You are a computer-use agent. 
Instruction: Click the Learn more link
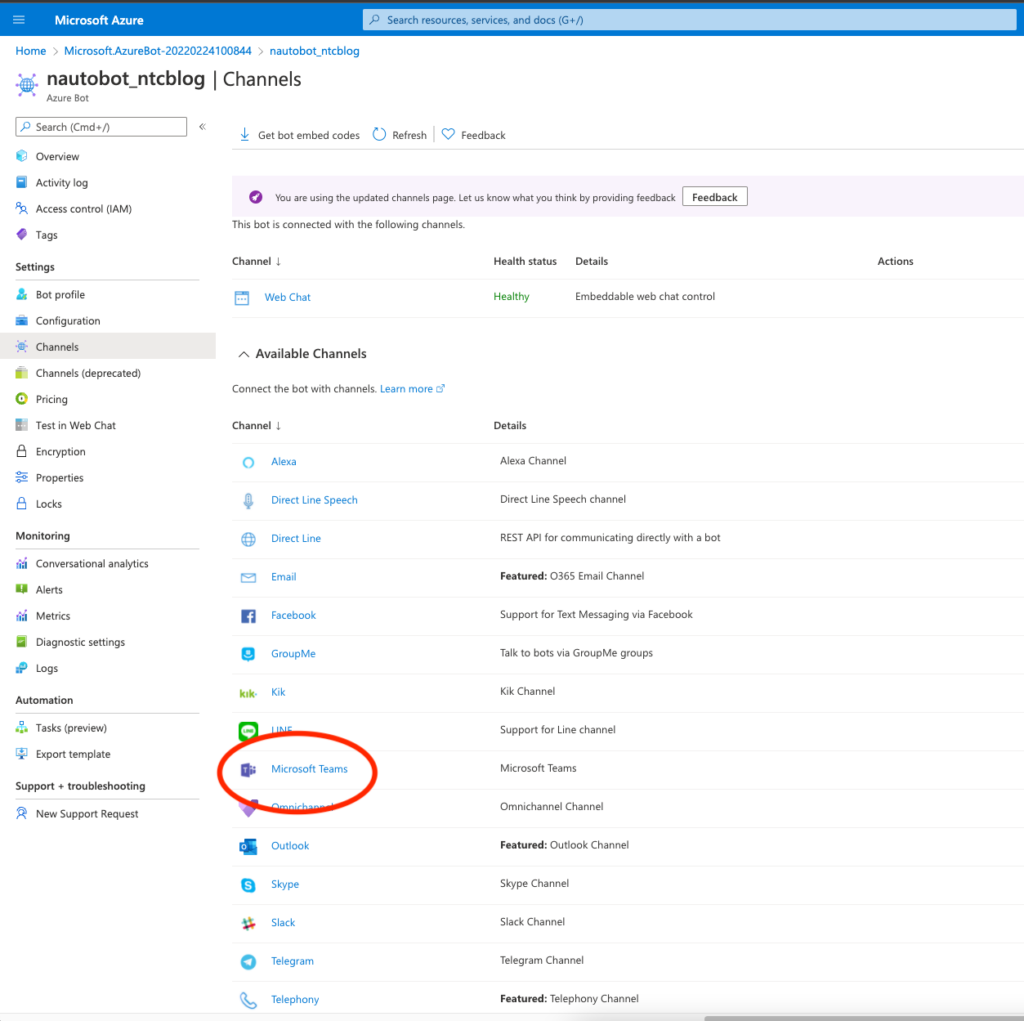pyautogui.click(x=412, y=389)
